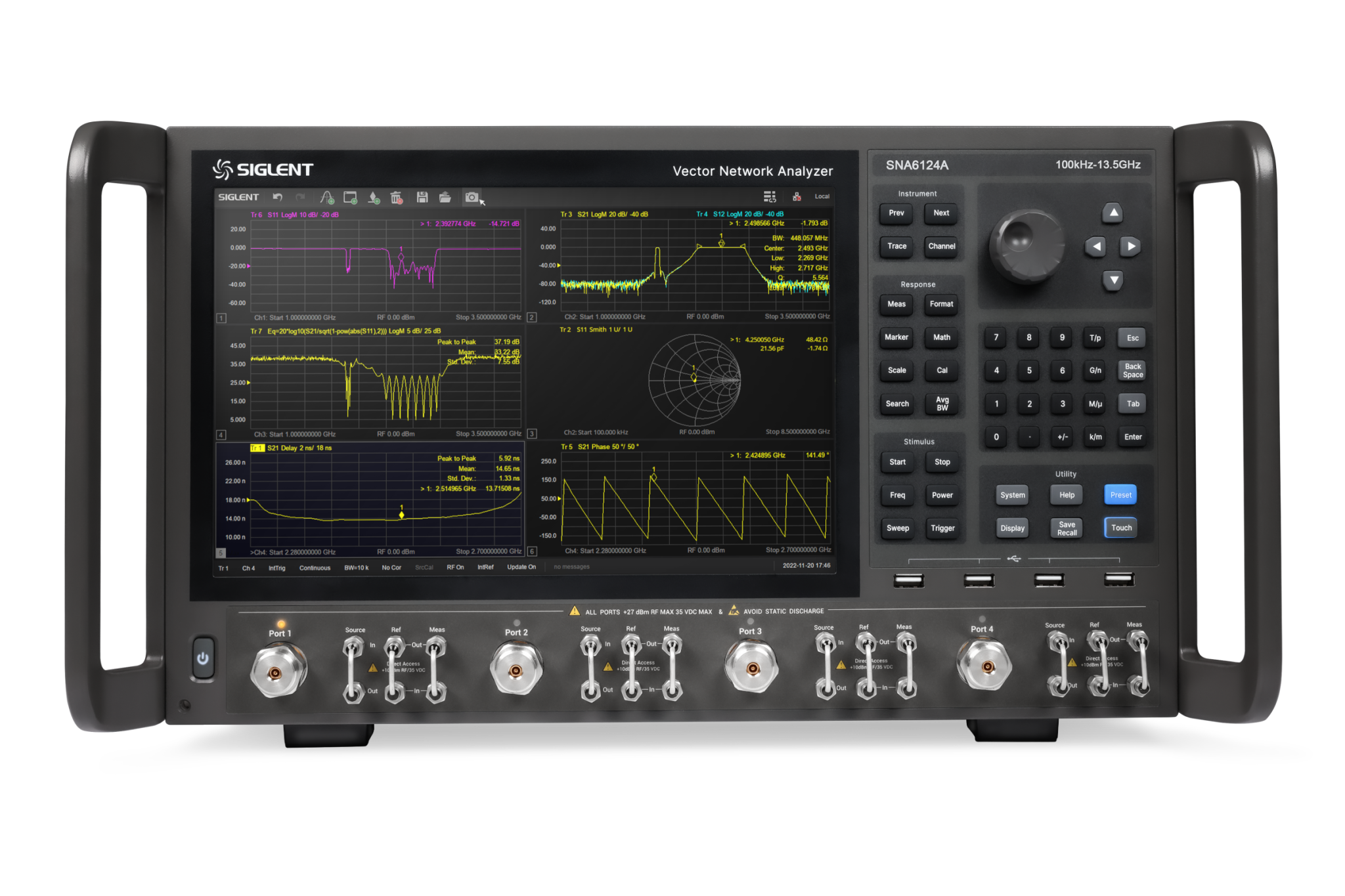
Task: Add a new trace via toolbar icon
Action: click(x=326, y=197)
